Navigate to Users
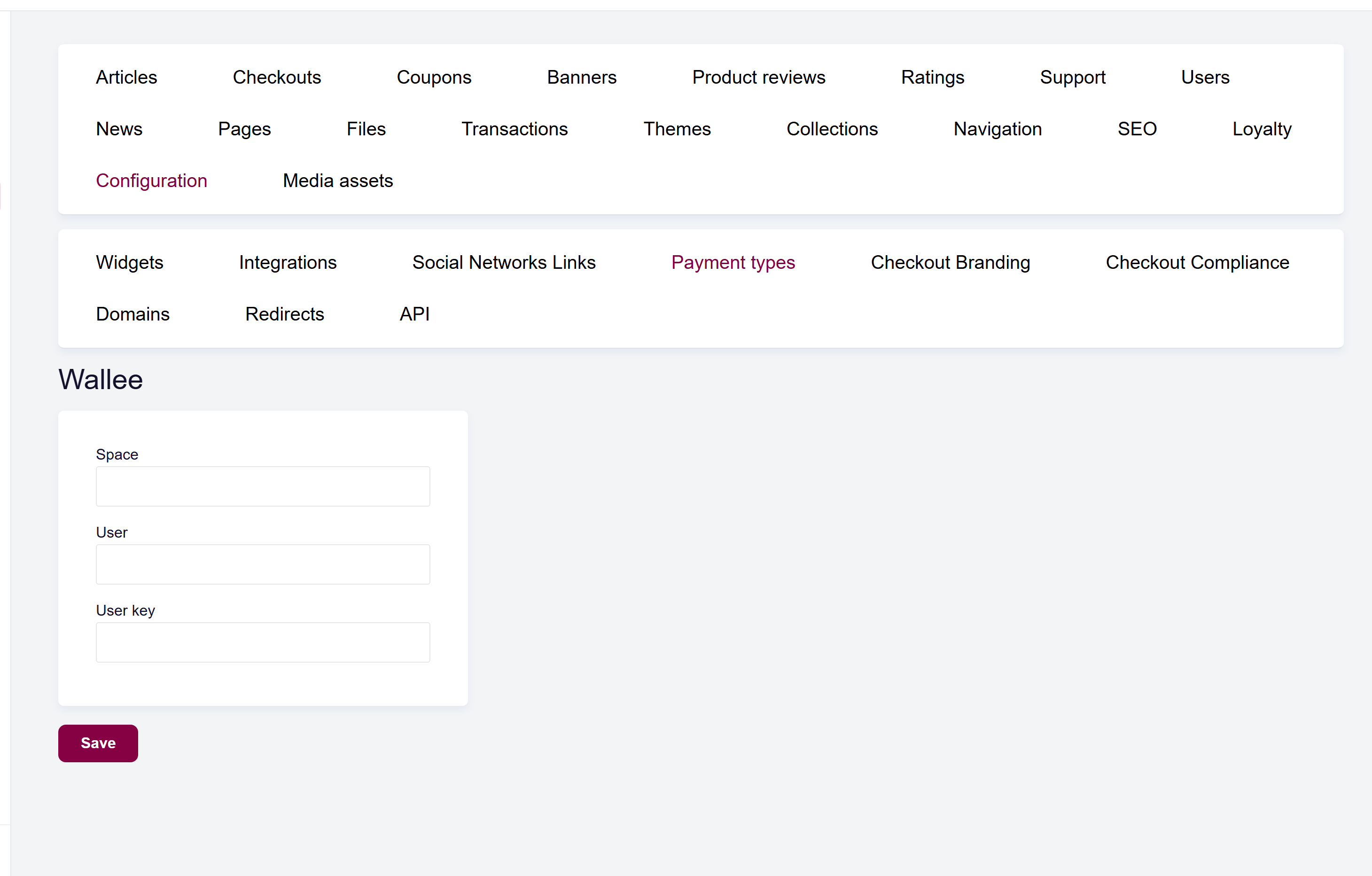The height and width of the screenshot is (876, 1372). click(x=1205, y=77)
